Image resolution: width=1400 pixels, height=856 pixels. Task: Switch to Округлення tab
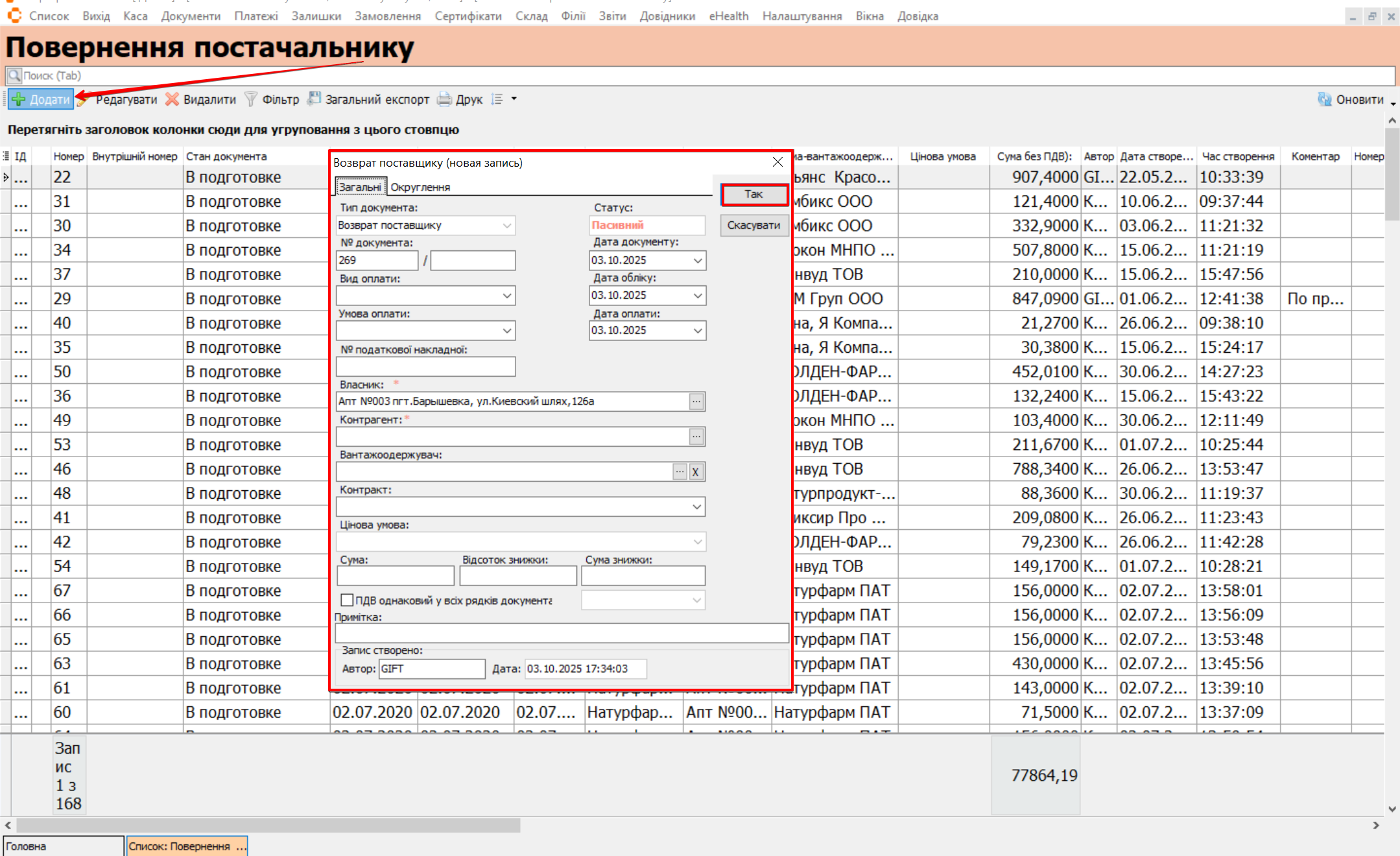pyautogui.click(x=420, y=187)
